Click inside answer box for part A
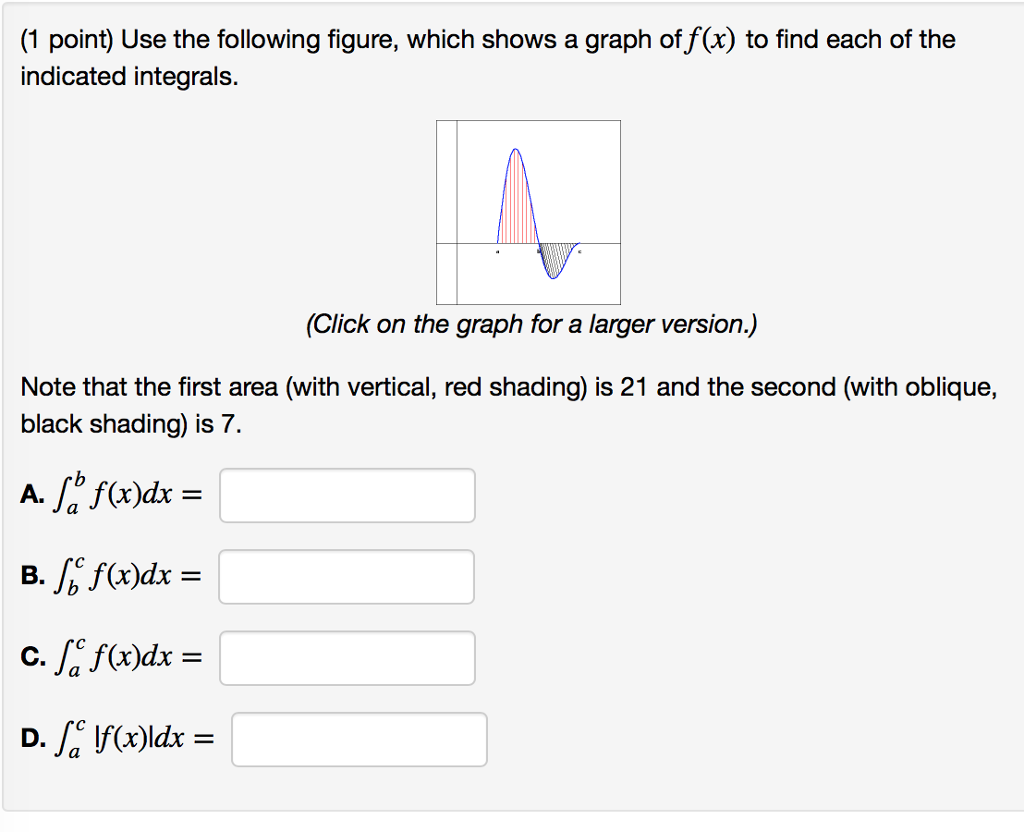The image size is (1024, 832). point(346,495)
